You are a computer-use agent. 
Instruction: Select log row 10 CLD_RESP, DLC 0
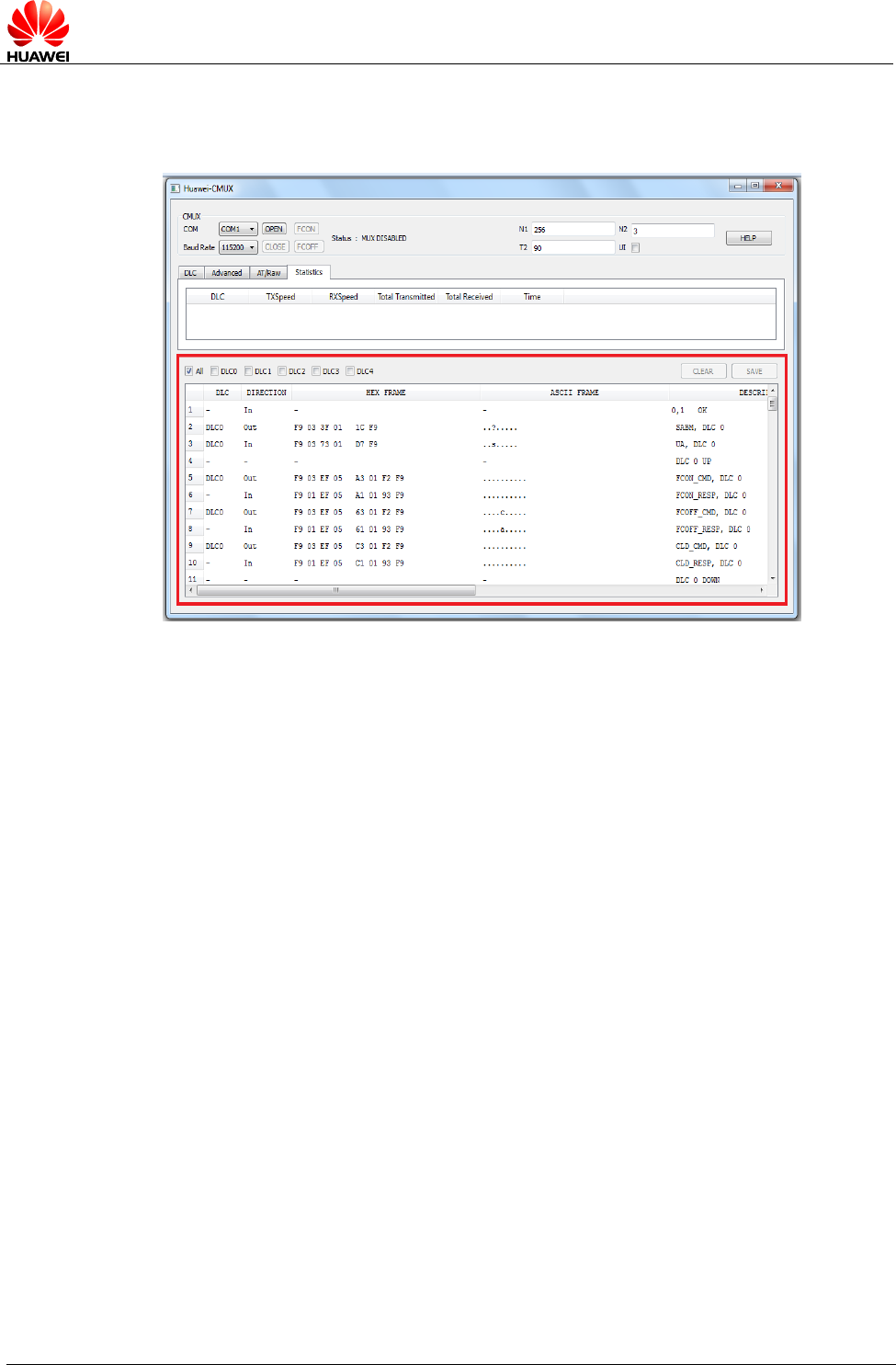709,563
